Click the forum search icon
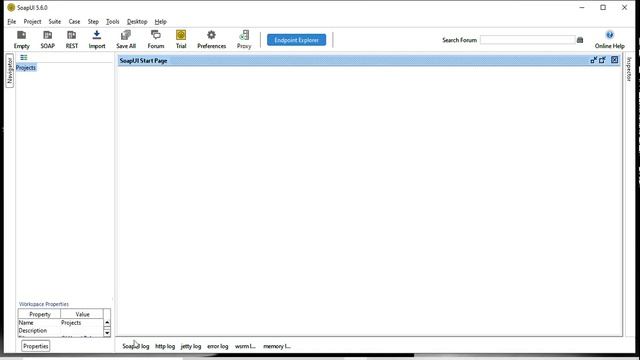This screenshot has width=640, height=360. pyautogui.click(x=580, y=40)
